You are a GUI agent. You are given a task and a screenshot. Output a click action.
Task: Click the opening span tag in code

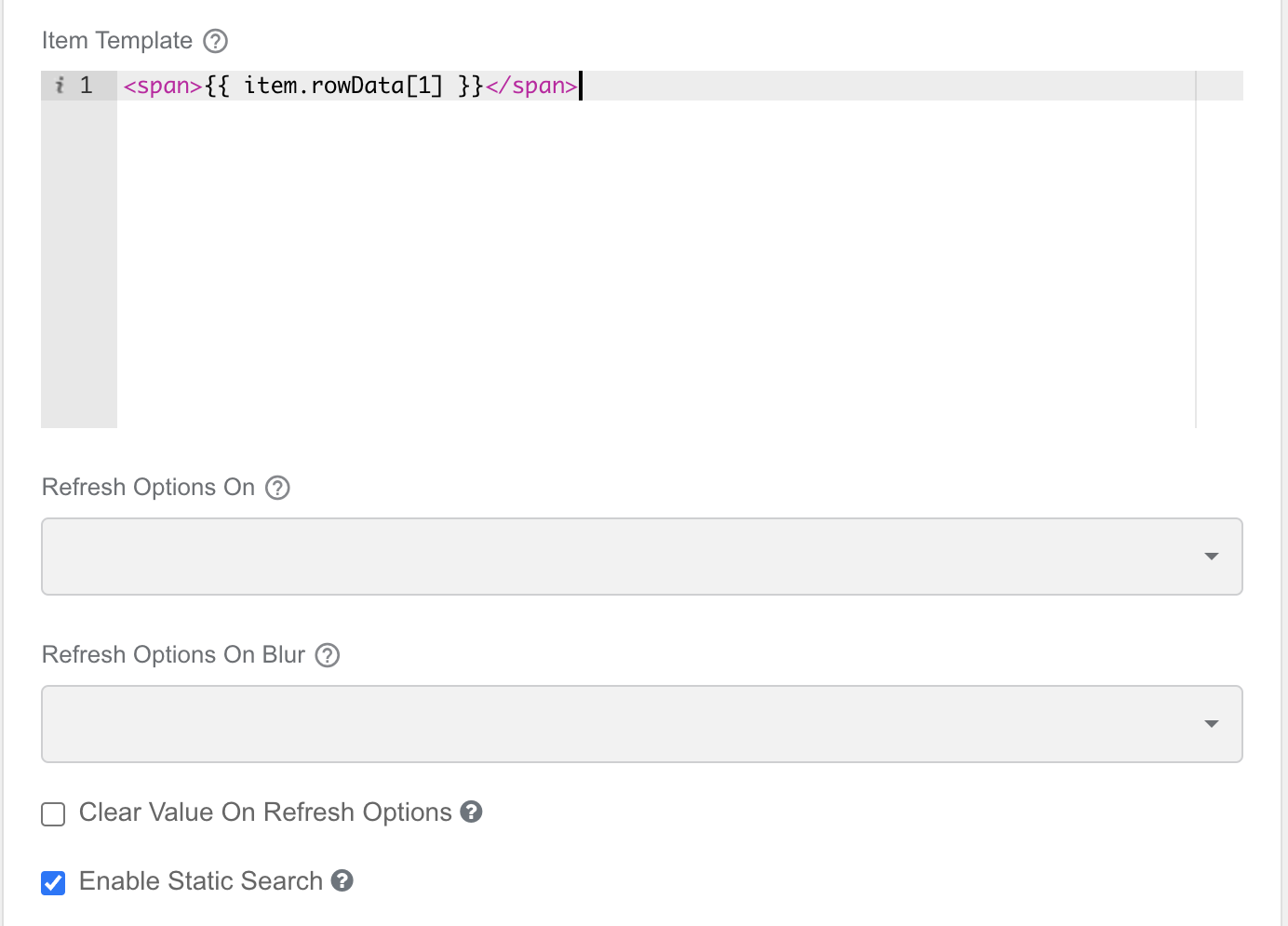(x=163, y=86)
